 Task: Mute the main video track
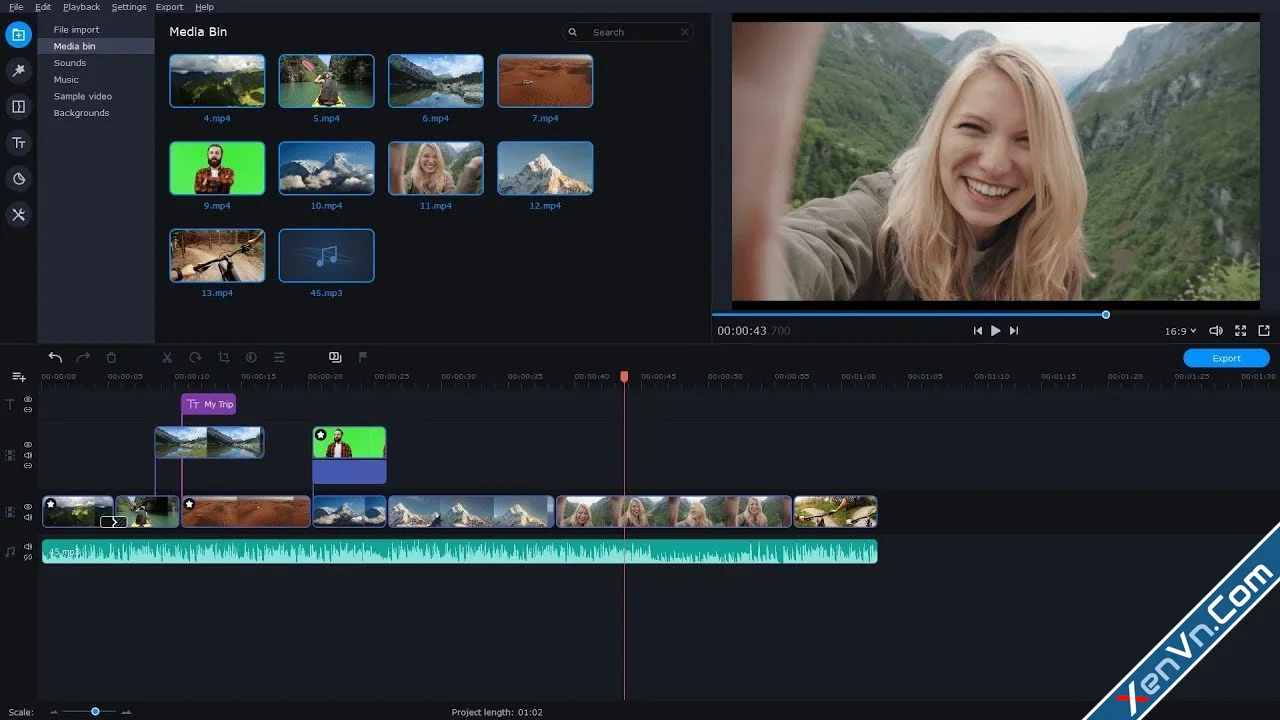28,517
